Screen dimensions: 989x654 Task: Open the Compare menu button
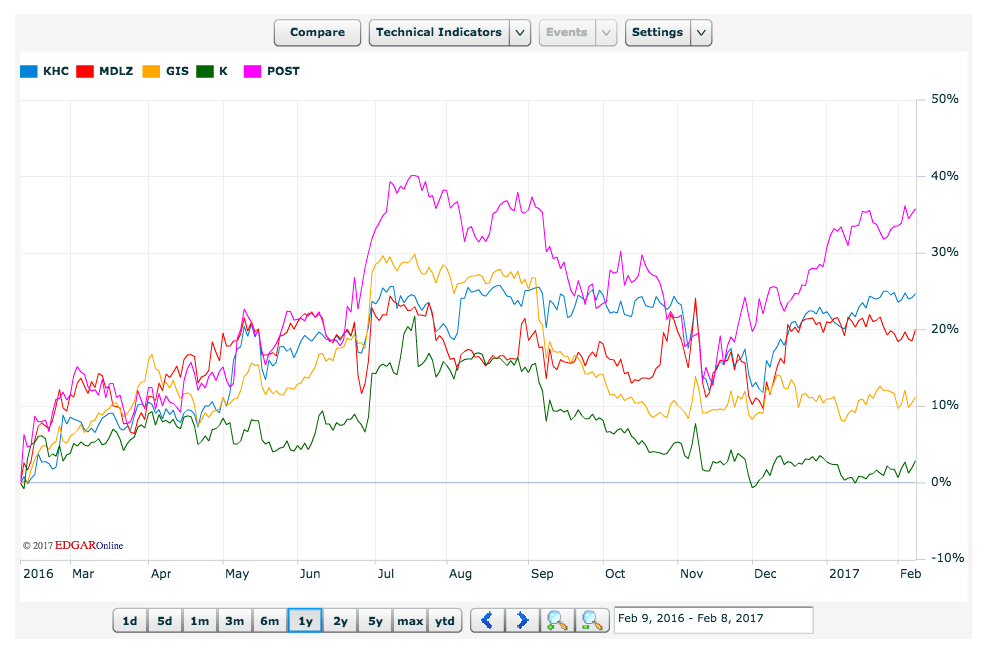point(317,32)
